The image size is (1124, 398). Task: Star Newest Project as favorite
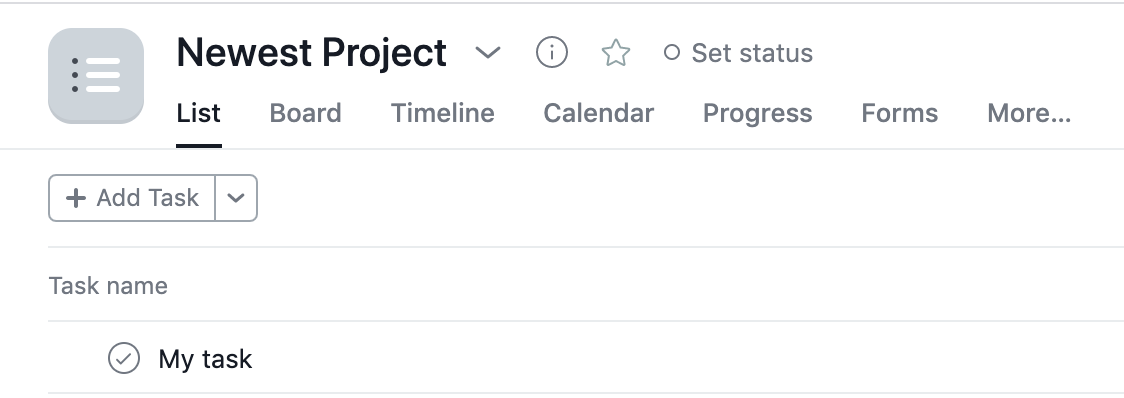[616, 53]
